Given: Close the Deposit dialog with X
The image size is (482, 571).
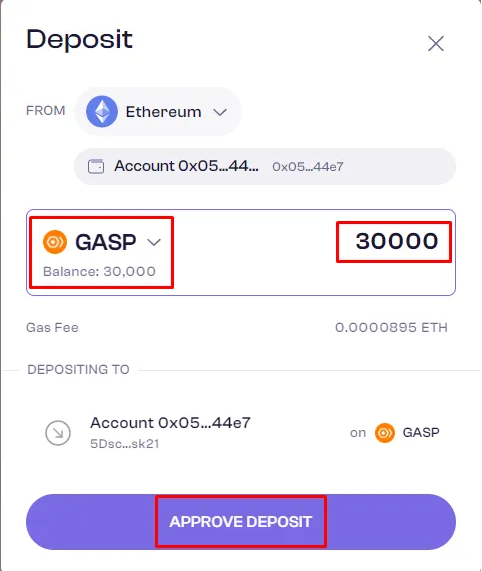Looking at the screenshot, I should 436,44.
